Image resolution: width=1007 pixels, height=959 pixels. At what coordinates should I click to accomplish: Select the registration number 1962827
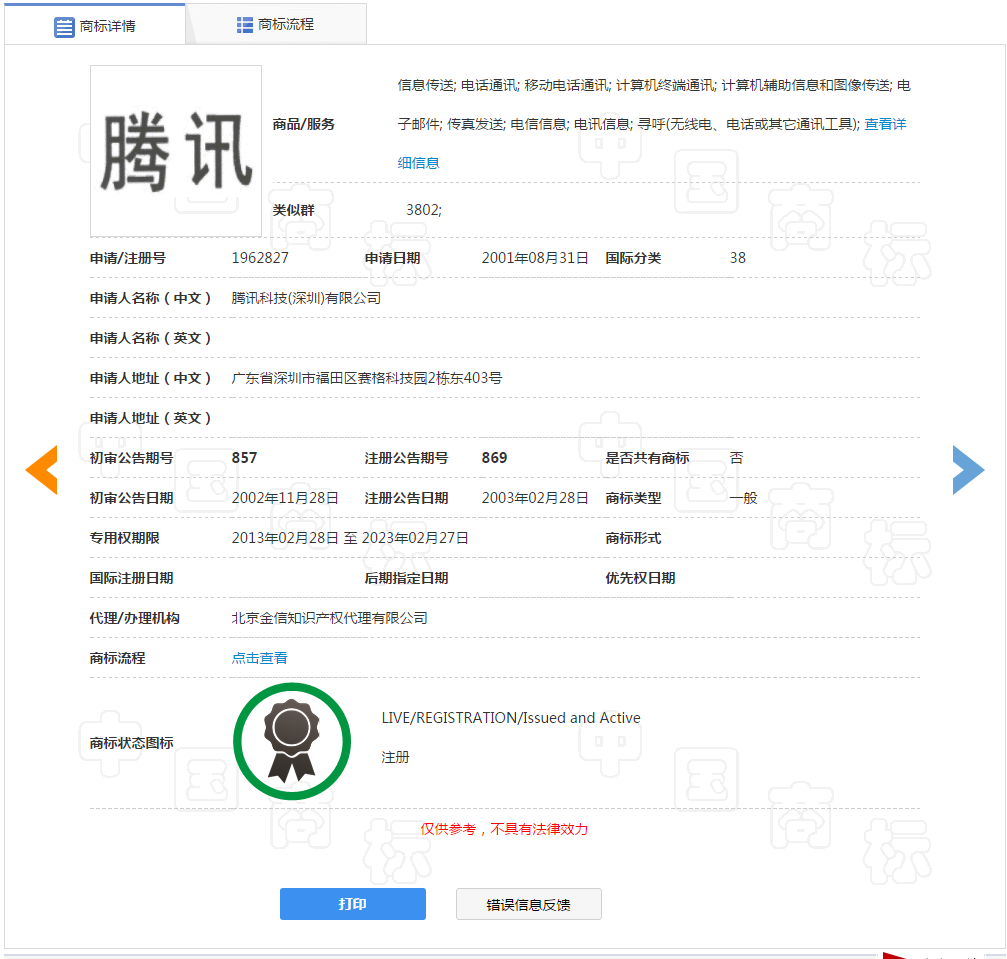pyautogui.click(x=260, y=258)
